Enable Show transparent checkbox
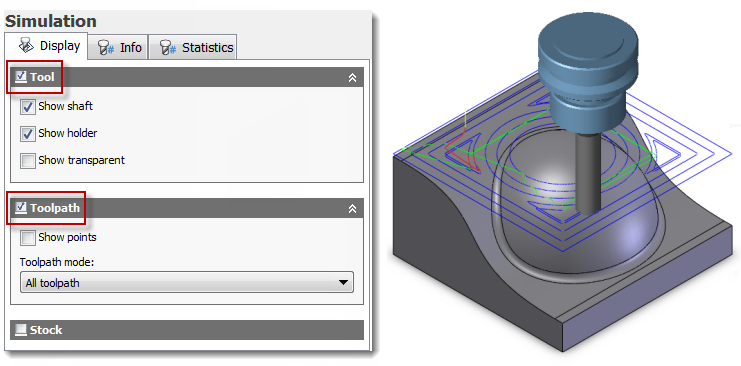Viewport: 741px width, 366px height. (27, 161)
